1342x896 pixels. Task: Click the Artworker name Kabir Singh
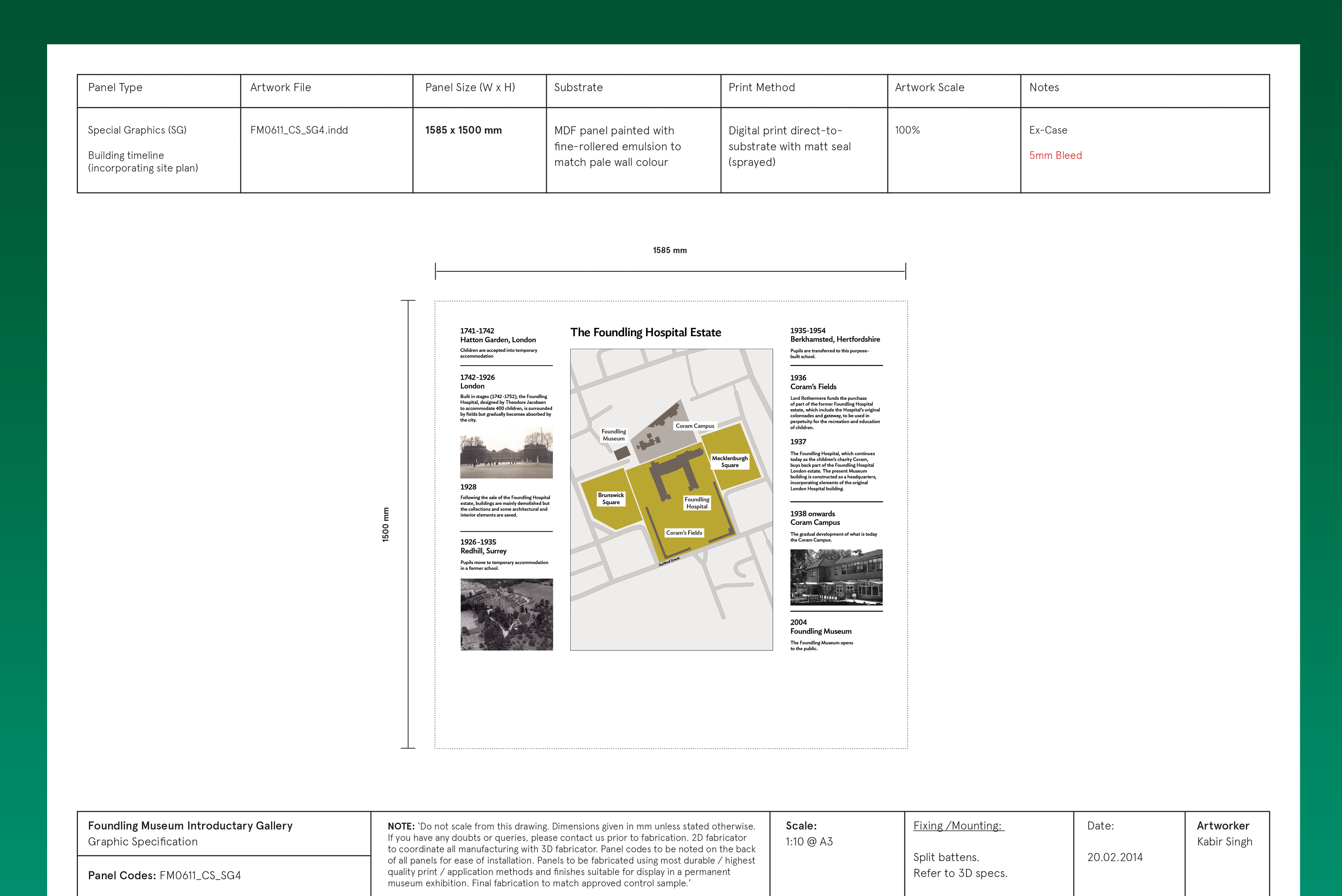[x=1224, y=842]
